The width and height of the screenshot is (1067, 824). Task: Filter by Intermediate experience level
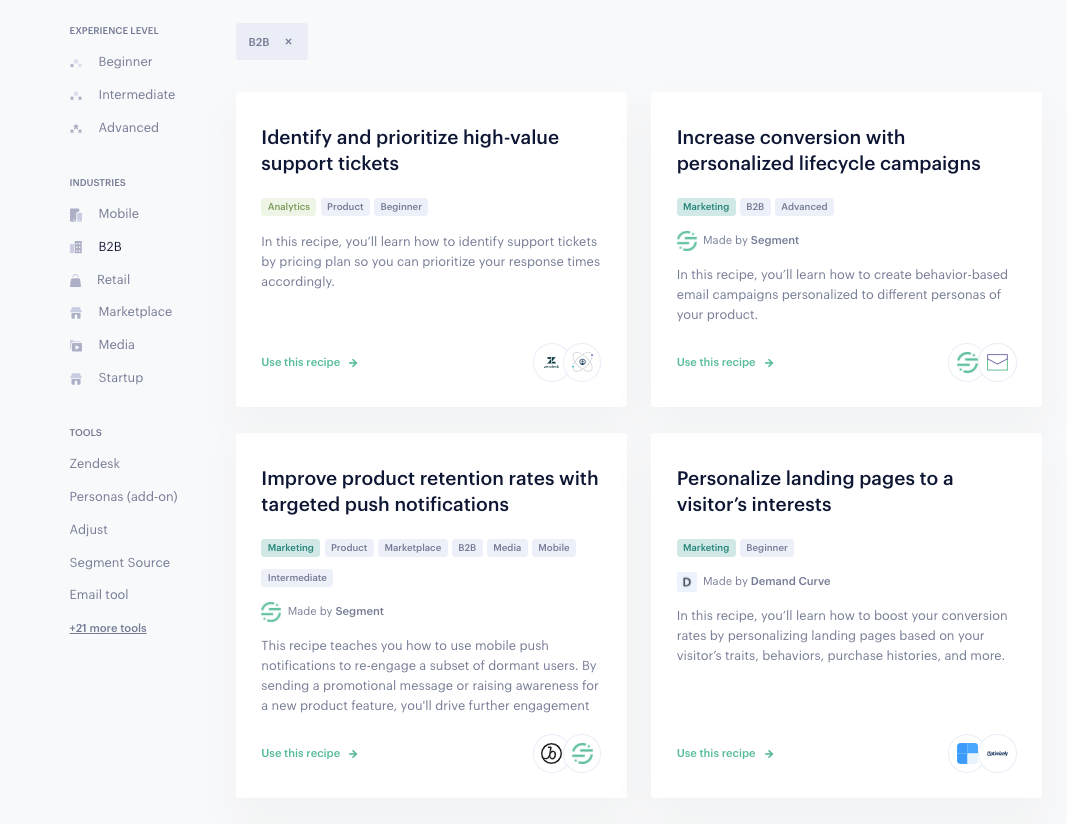point(137,95)
